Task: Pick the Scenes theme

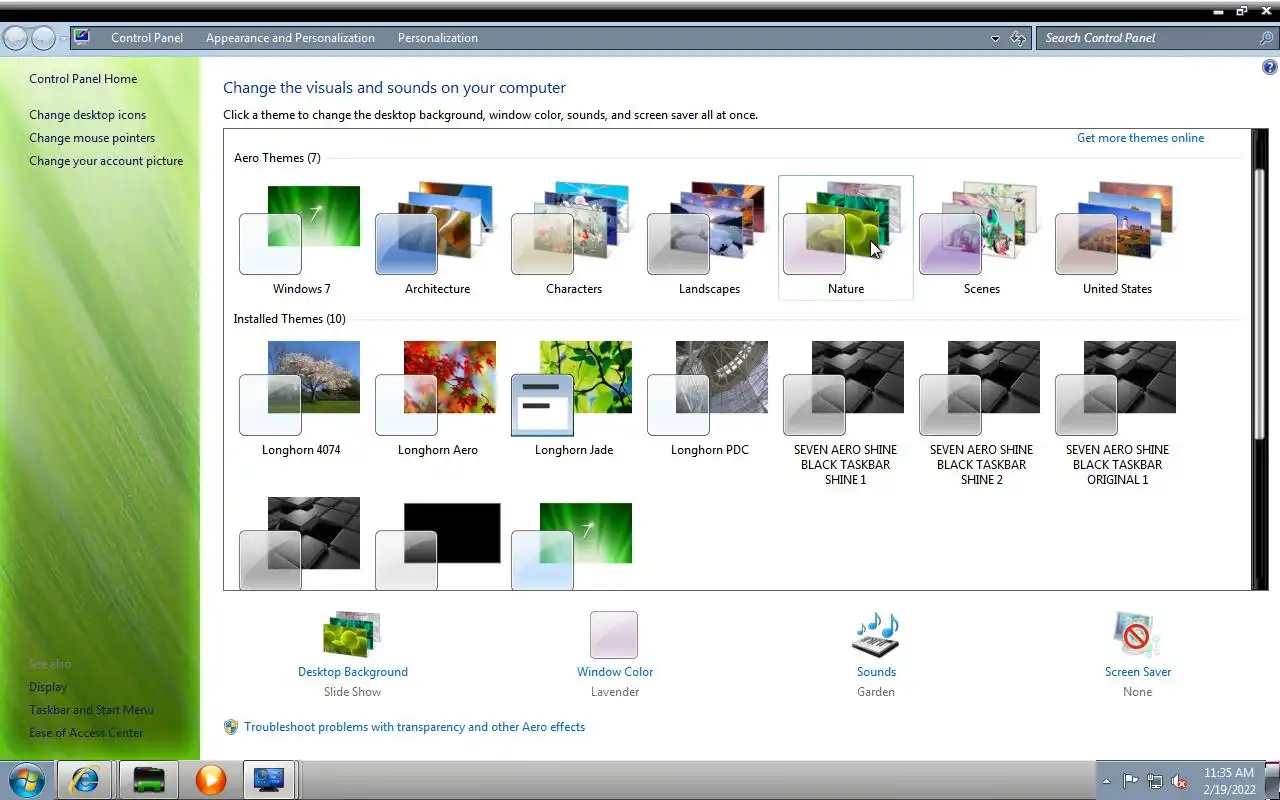Action: (x=981, y=238)
